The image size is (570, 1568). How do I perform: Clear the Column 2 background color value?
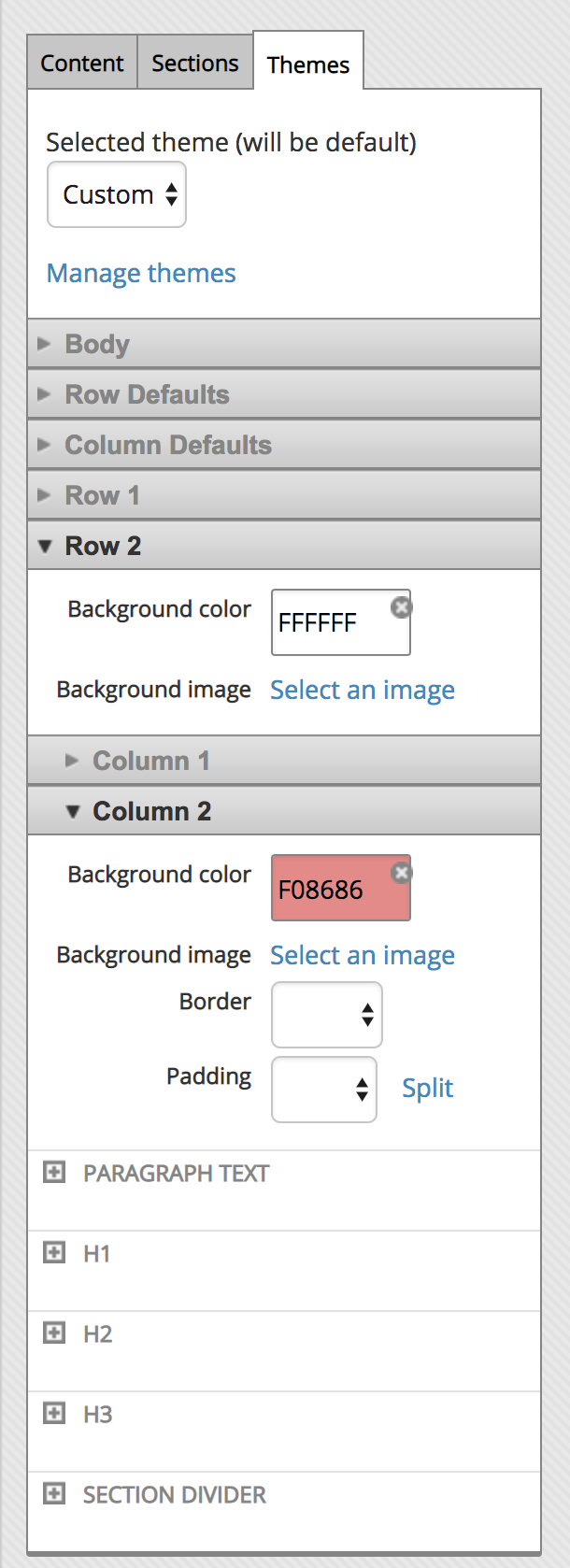click(401, 871)
